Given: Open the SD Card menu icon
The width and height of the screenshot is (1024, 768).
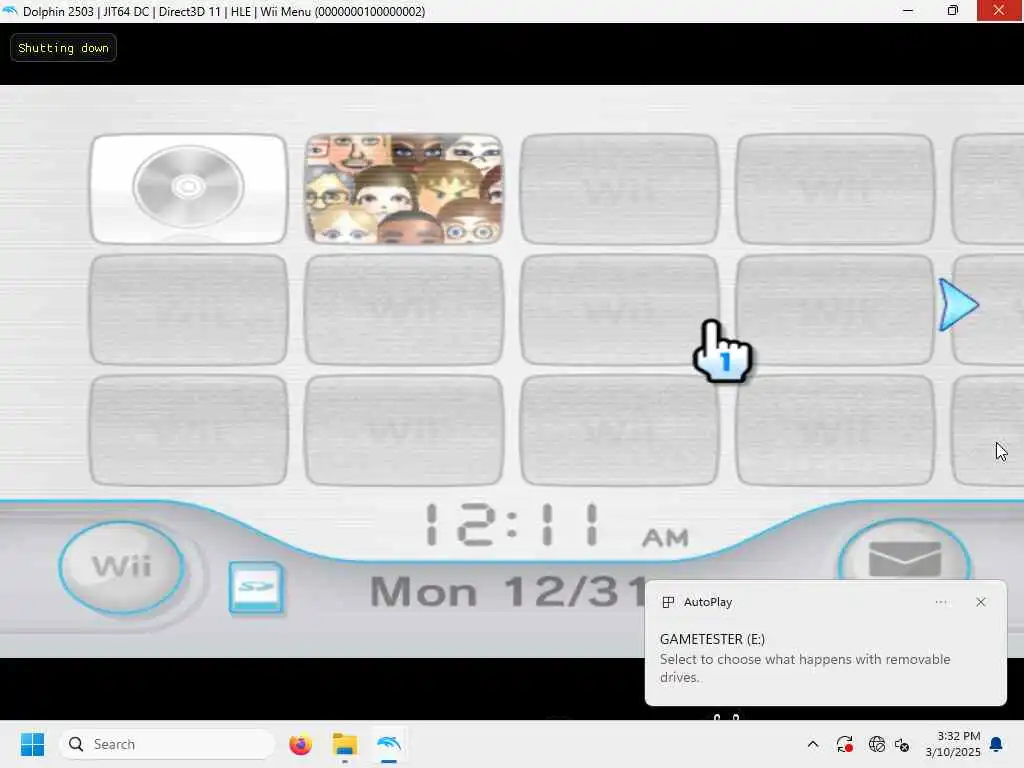Looking at the screenshot, I should pyautogui.click(x=256, y=588).
